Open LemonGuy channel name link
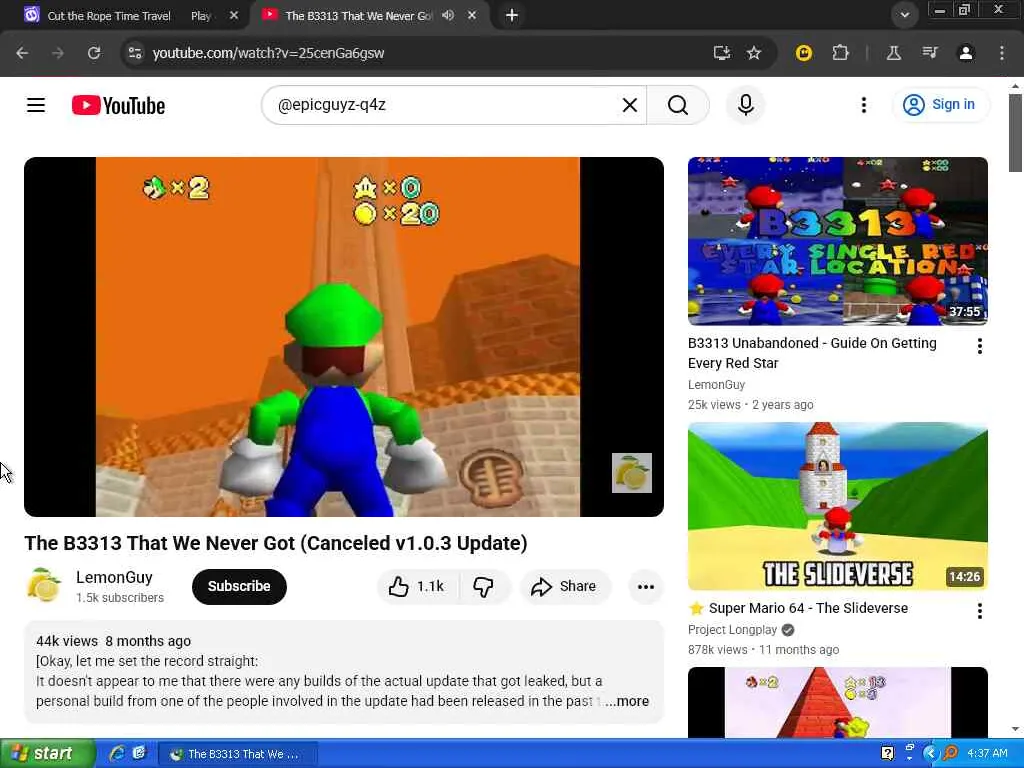This screenshot has width=1024, height=768. [x=114, y=577]
